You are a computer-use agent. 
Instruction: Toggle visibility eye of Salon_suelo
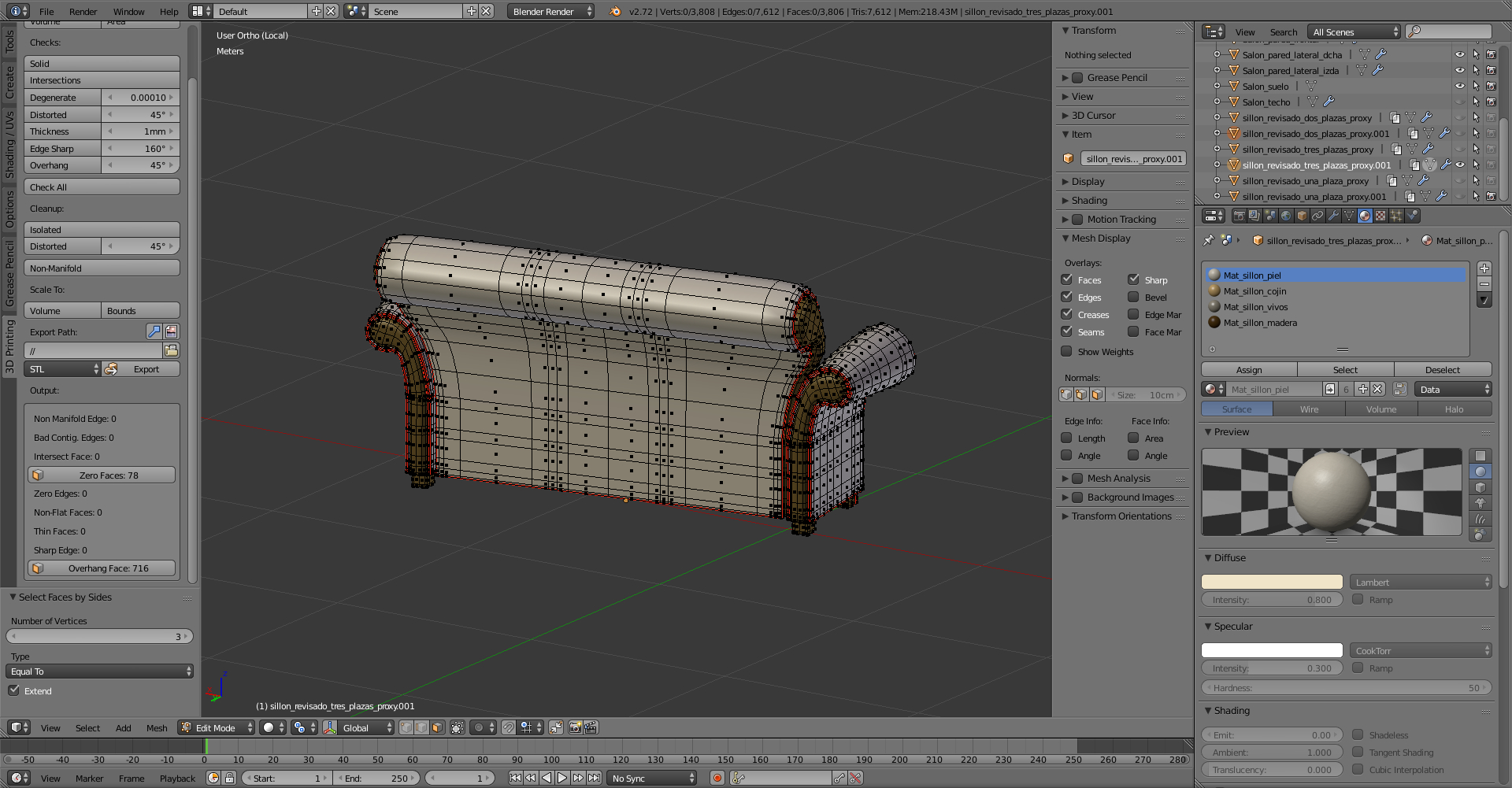1459,87
